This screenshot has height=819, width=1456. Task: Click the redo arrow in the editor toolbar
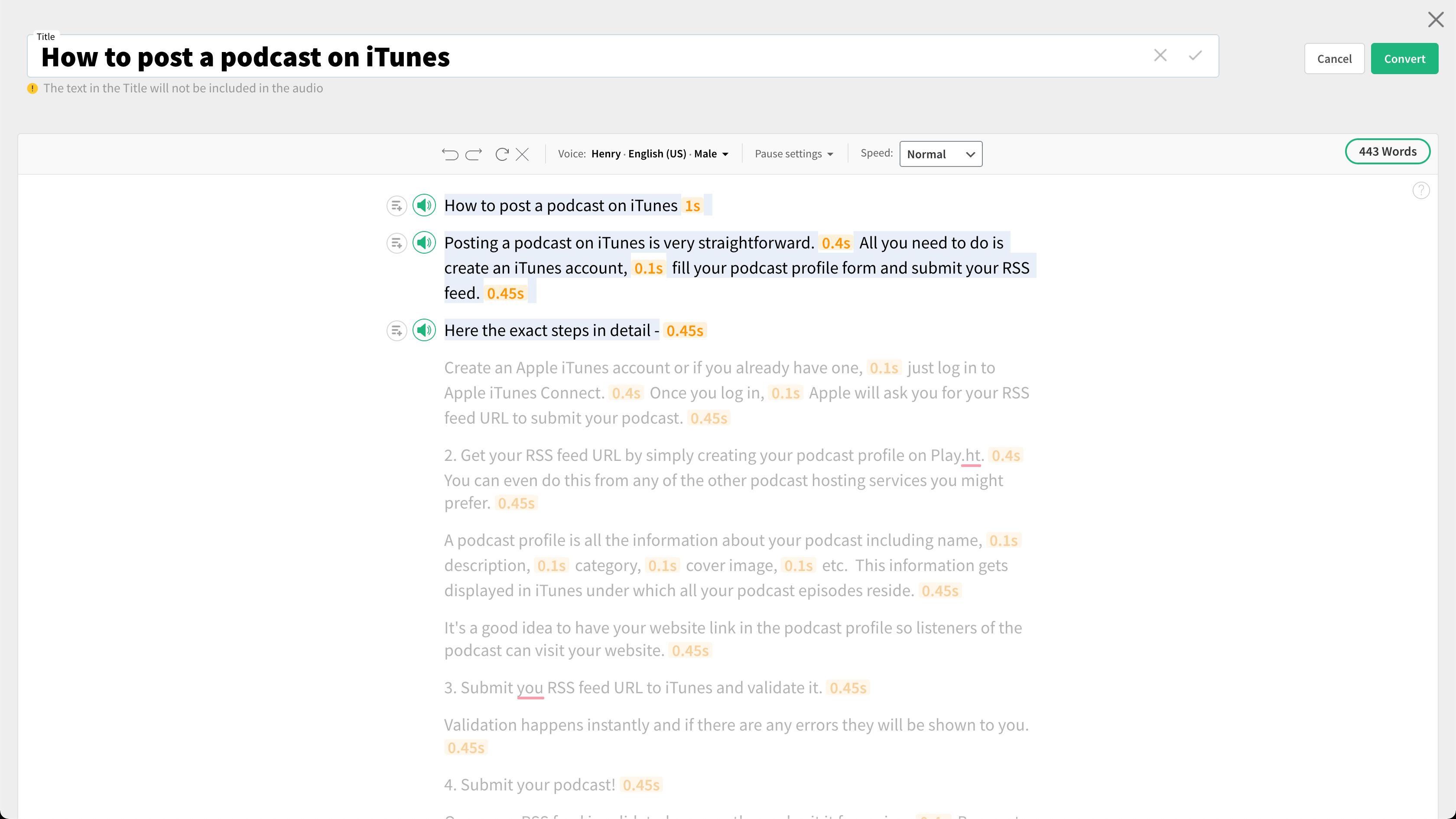point(474,154)
